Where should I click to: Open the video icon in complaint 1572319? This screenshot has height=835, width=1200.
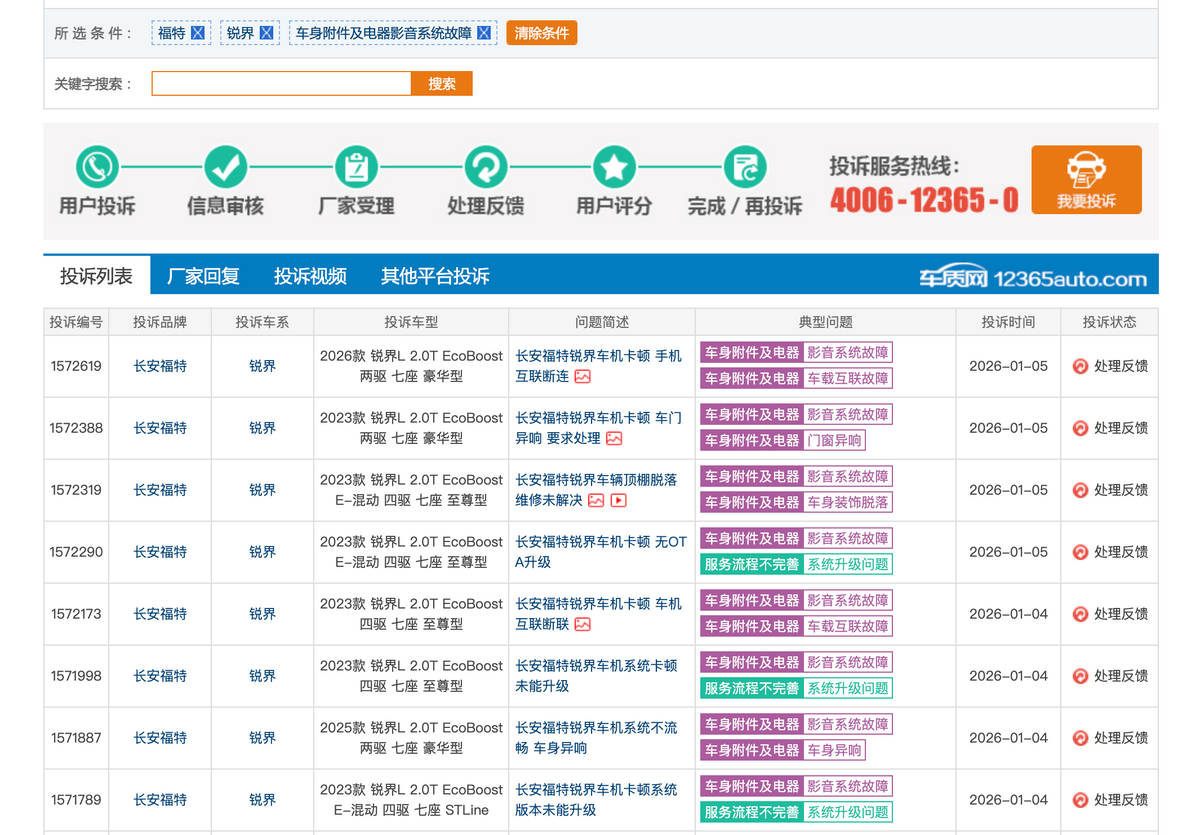(x=618, y=500)
